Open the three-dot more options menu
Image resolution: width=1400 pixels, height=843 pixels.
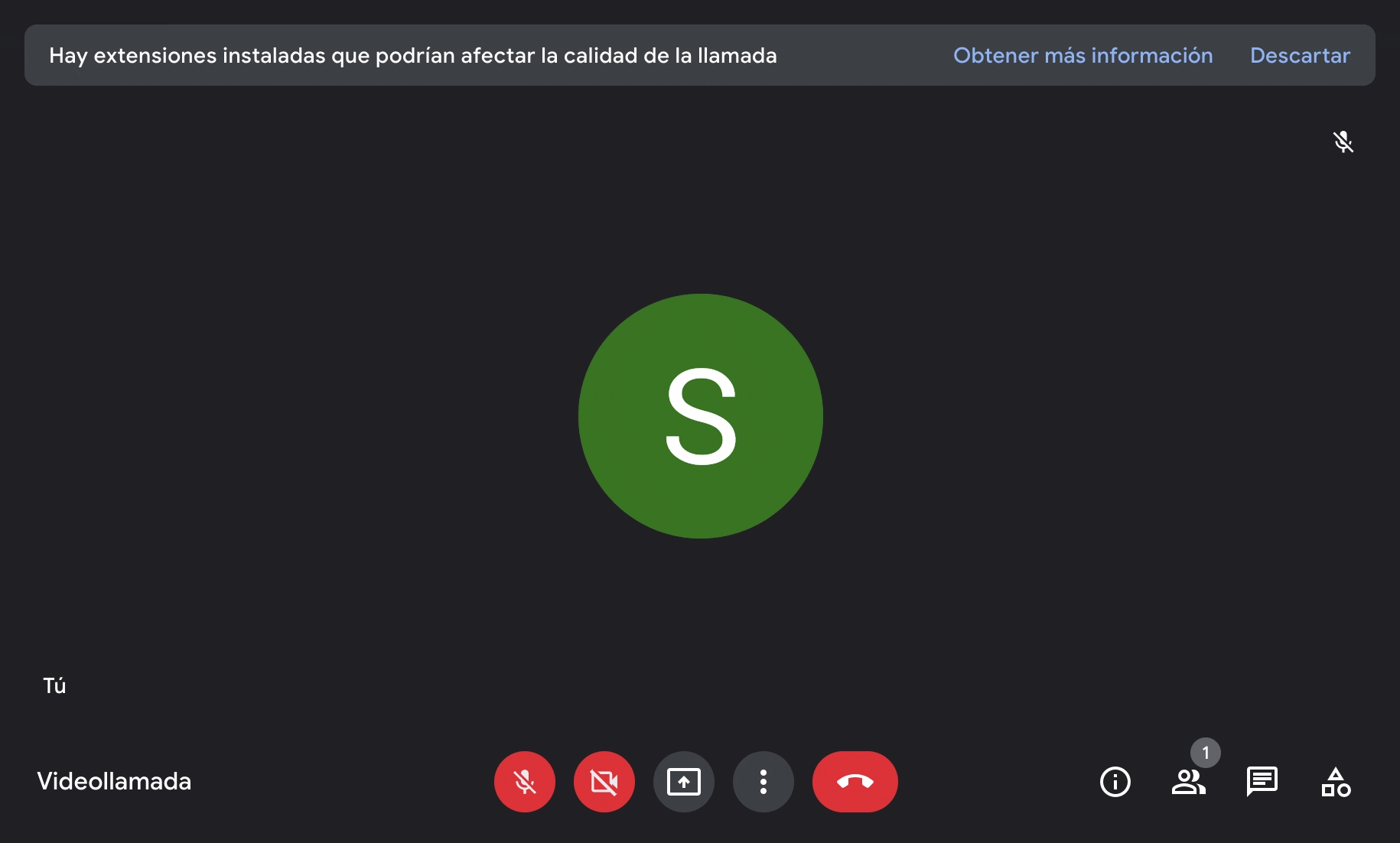763,782
